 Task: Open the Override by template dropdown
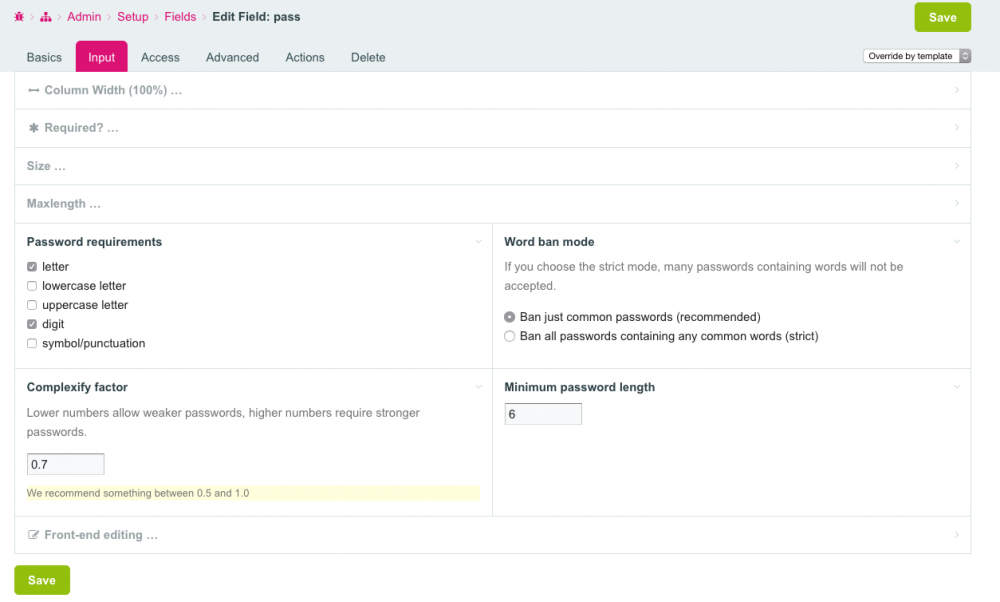(x=916, y=56)
